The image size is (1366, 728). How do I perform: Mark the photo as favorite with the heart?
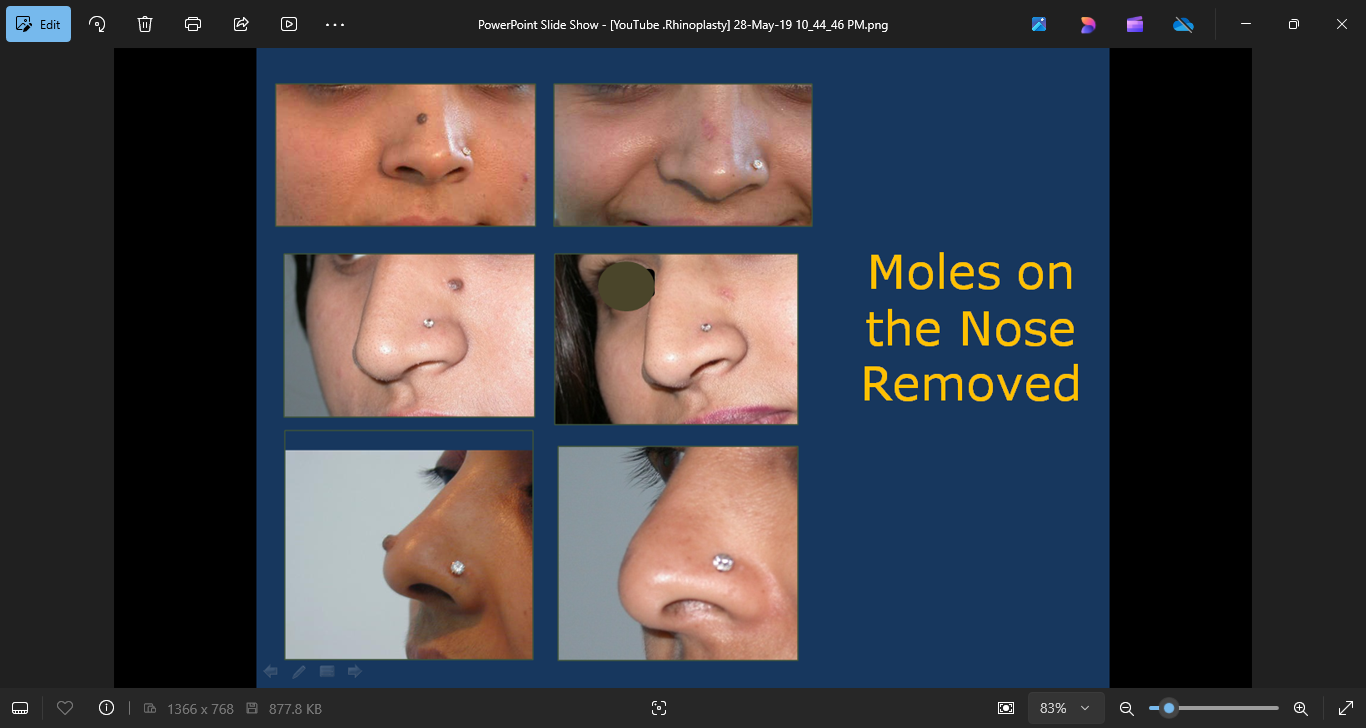(65, 708)
